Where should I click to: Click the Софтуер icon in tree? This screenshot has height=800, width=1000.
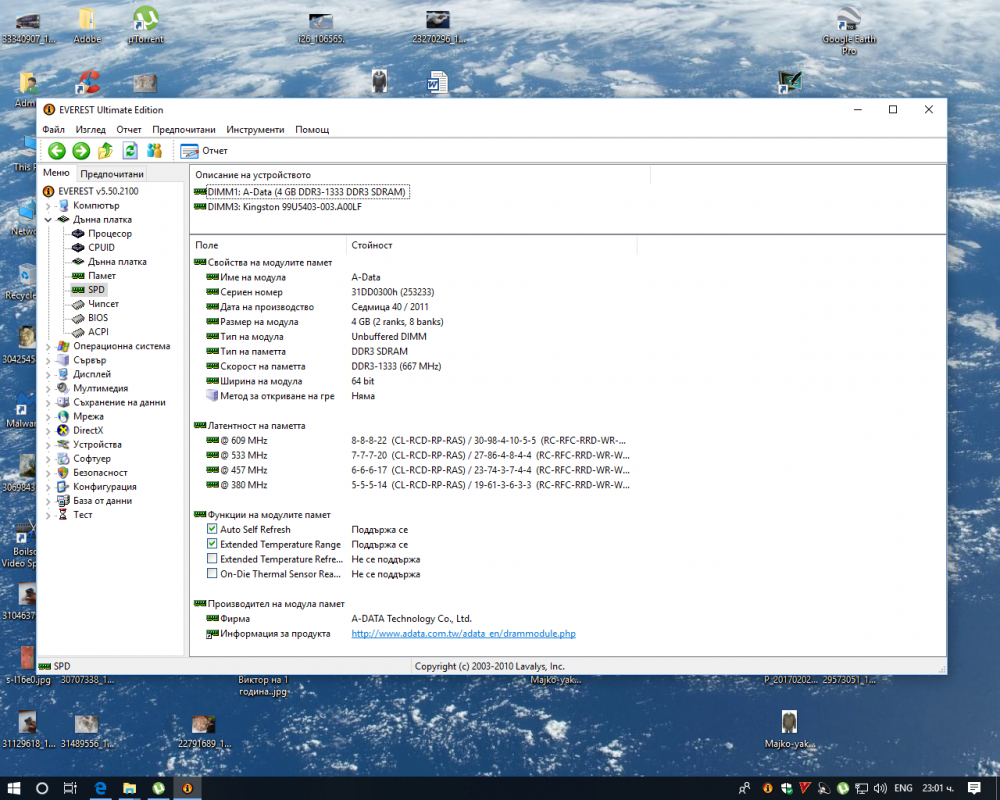tap(62, 458)
